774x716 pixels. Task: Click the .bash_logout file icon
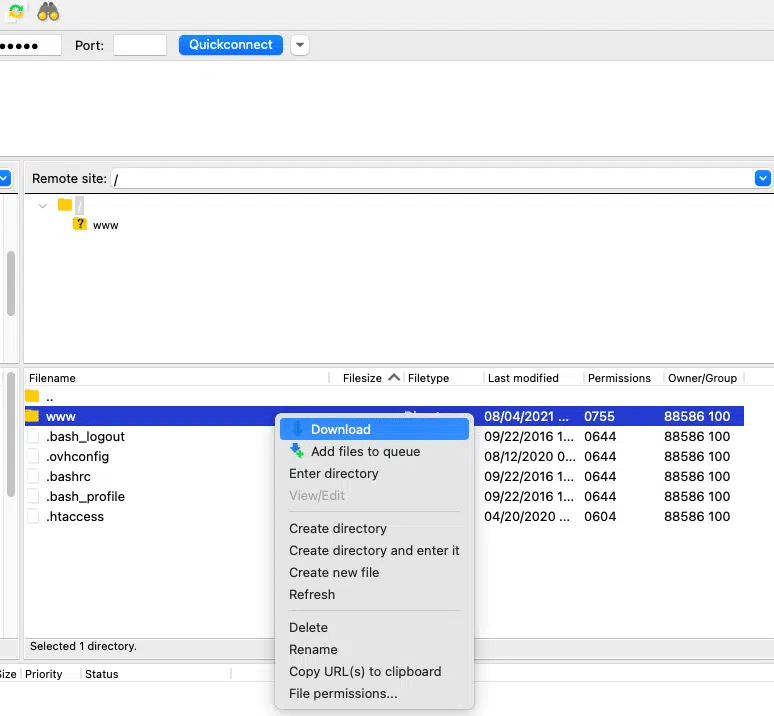(x=33, y=437)
